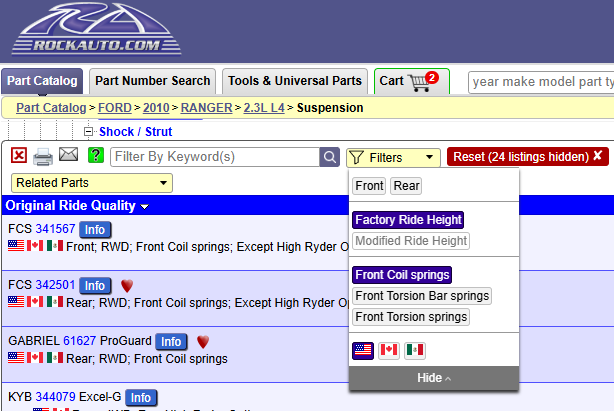Toggle the US flag market filter
614x411 pixels.
point(363,350)
